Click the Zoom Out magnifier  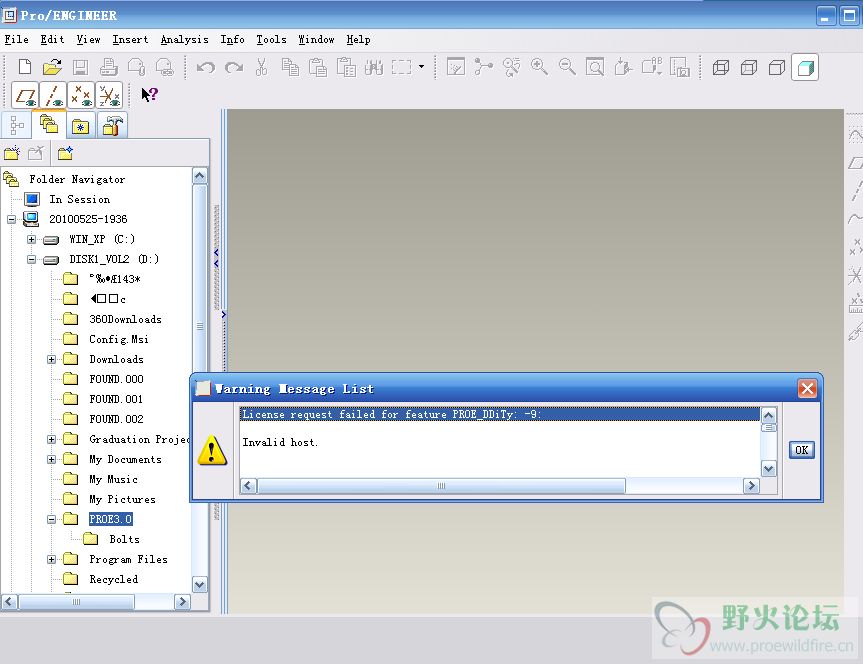pyautogui.click(x=567, y=67)
